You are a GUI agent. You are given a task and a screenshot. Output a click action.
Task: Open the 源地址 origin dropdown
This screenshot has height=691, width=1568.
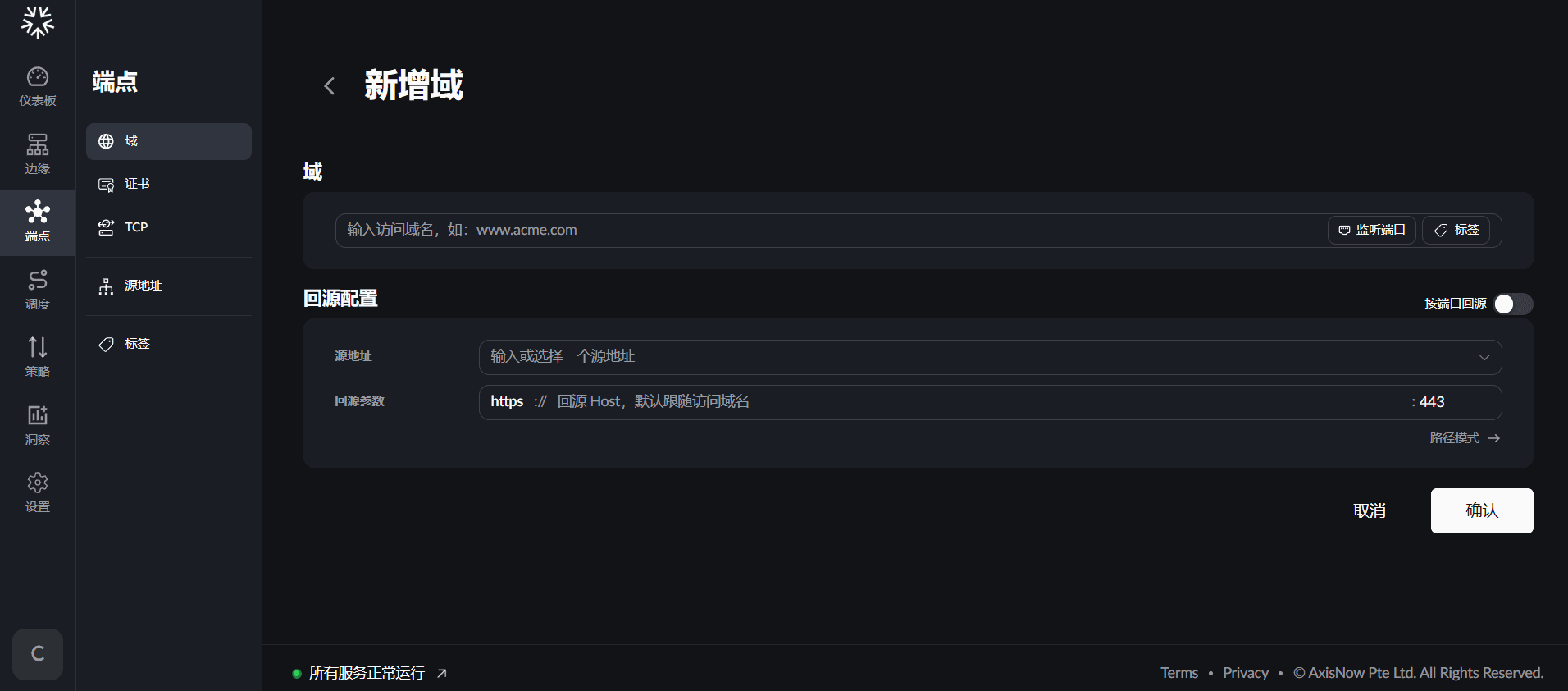tap(990, 357)
